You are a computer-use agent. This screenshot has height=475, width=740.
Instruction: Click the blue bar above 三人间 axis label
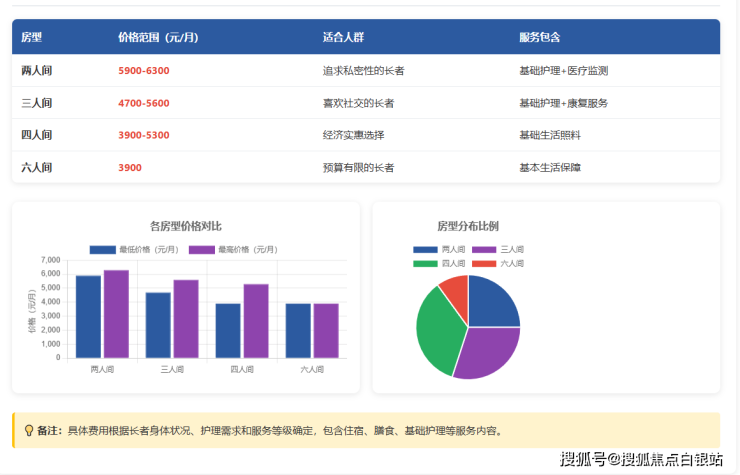coord(158,325)
